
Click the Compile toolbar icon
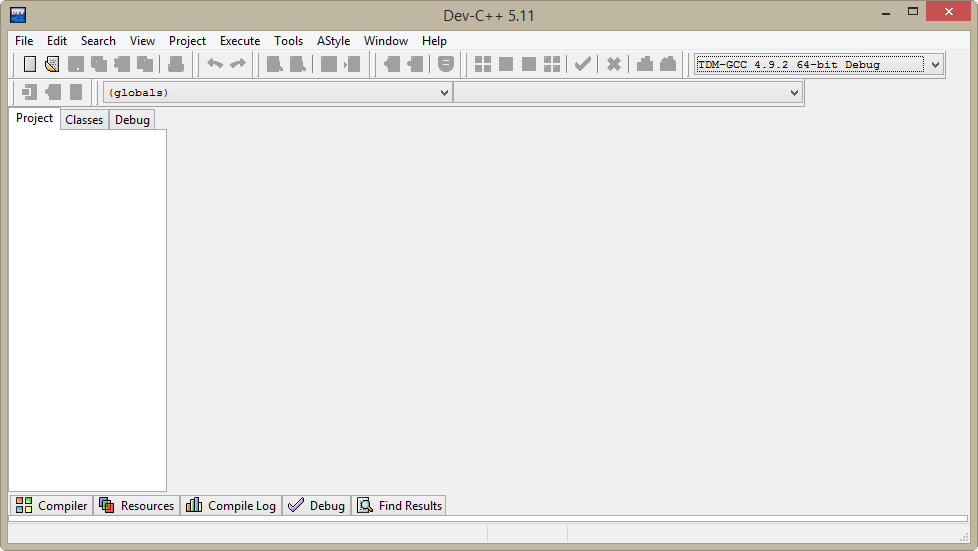483,64
